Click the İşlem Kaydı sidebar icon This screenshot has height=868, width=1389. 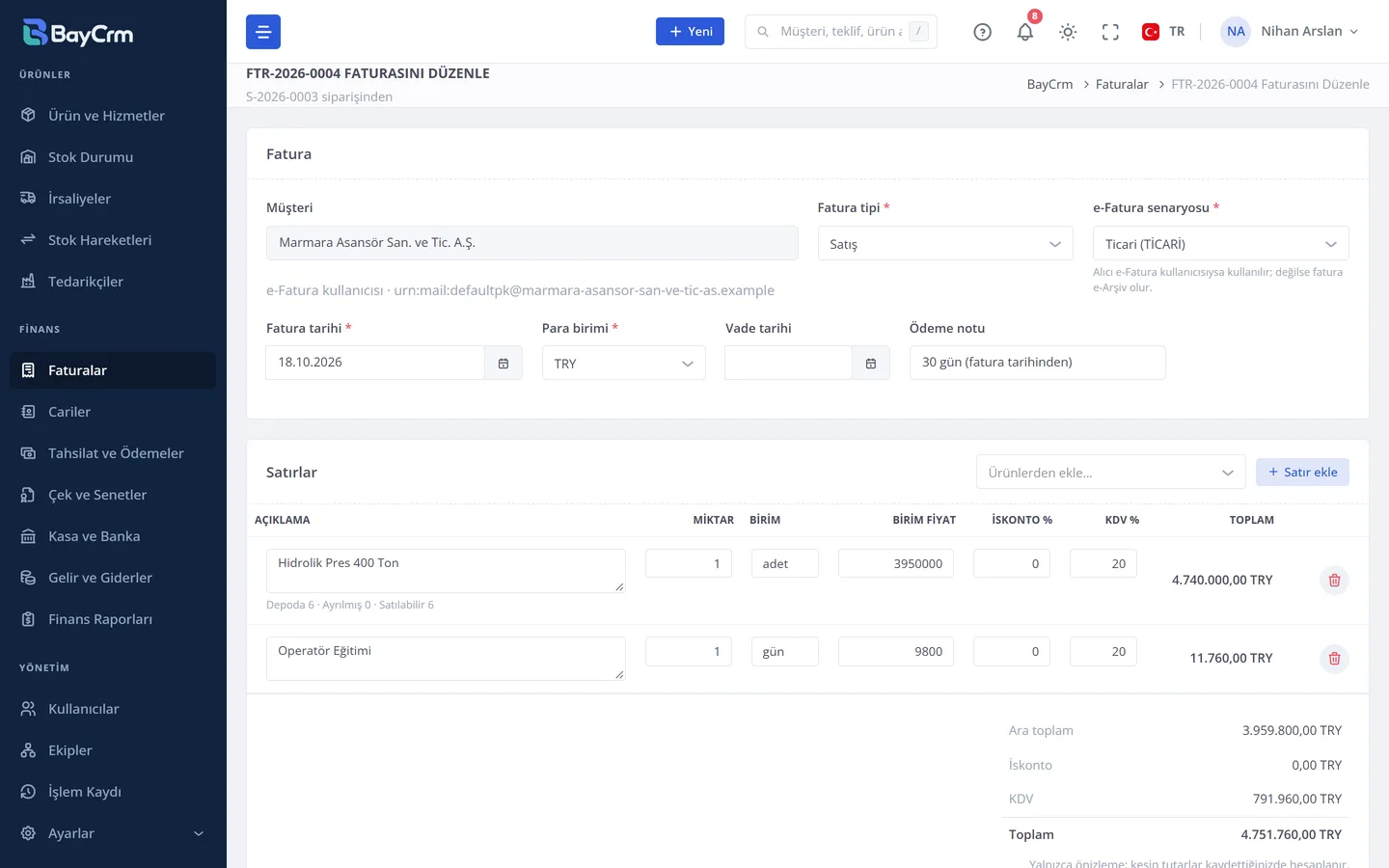28,792
